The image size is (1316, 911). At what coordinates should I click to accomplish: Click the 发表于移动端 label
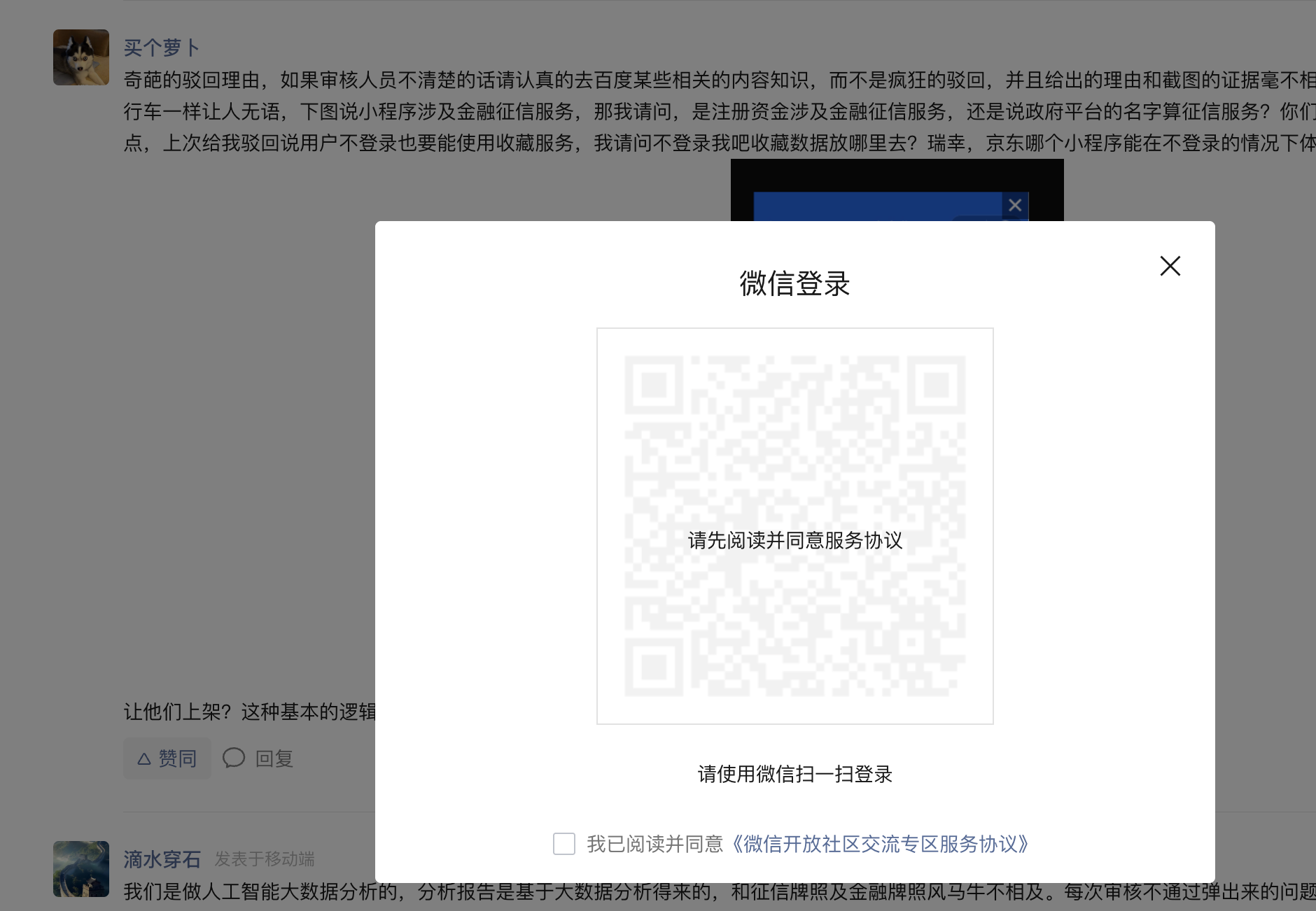click(265, 859)
